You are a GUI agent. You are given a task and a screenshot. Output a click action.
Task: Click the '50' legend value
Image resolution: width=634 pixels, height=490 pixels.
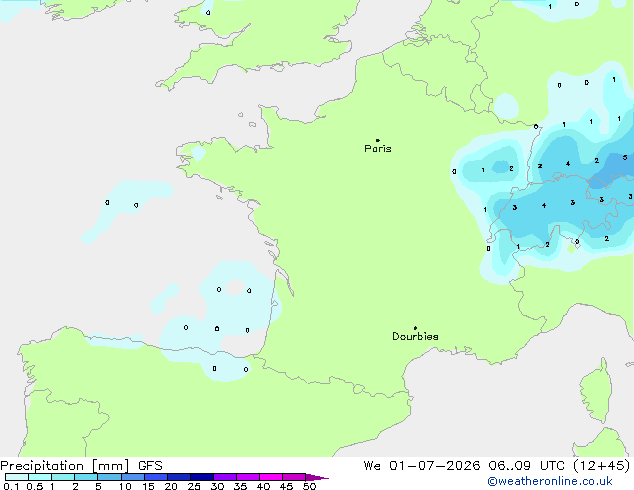309,486
